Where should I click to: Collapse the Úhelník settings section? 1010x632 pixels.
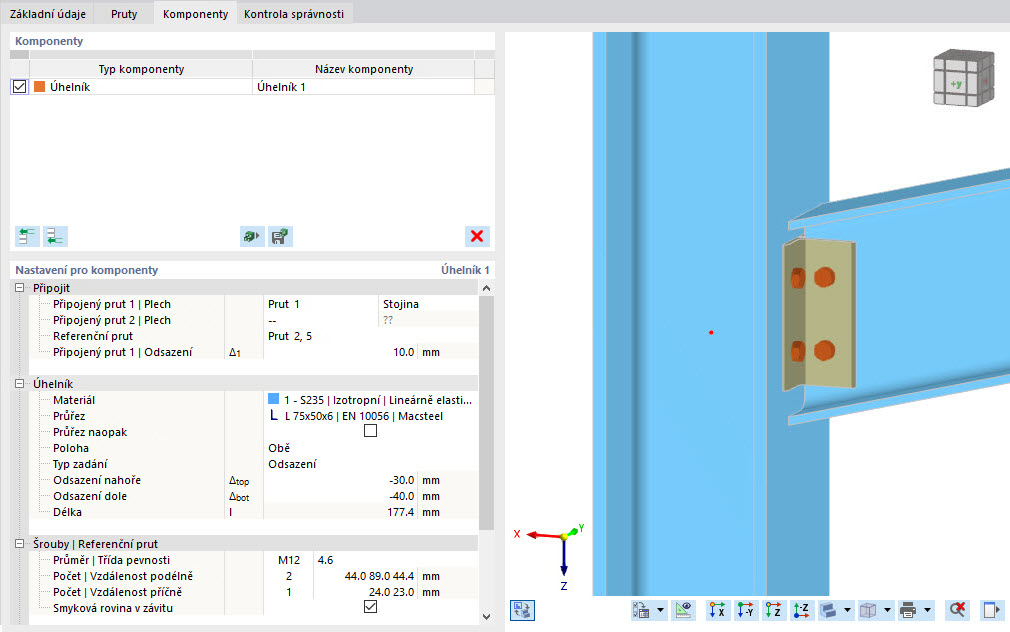(x=20, y=383)
